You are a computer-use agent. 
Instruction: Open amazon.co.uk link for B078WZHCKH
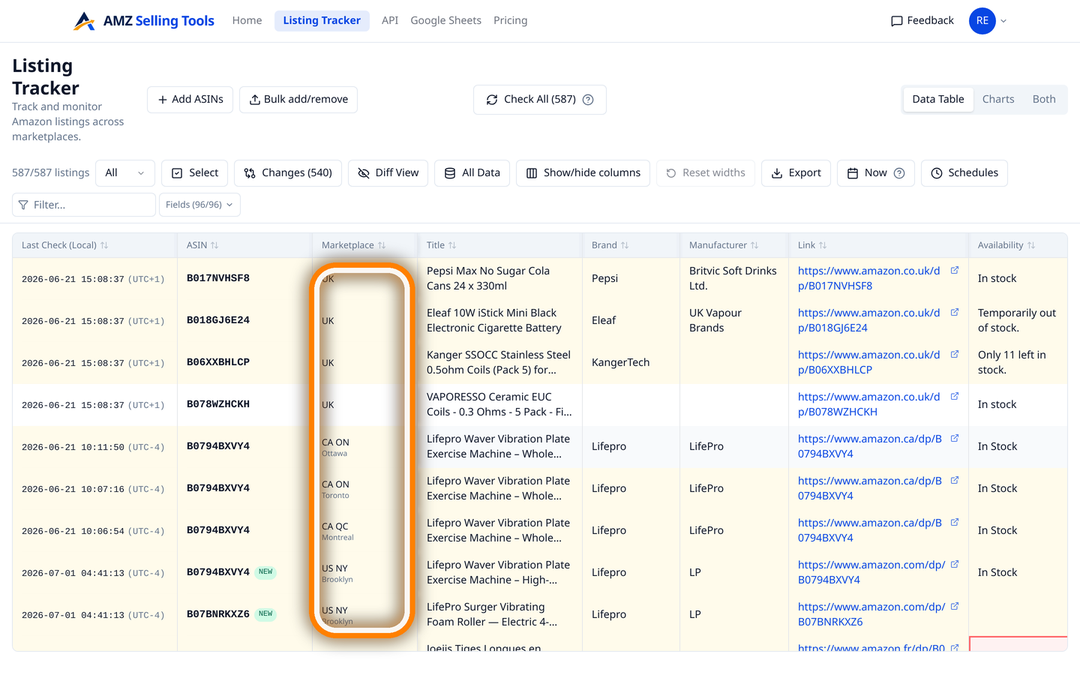[x=869, y=404]
